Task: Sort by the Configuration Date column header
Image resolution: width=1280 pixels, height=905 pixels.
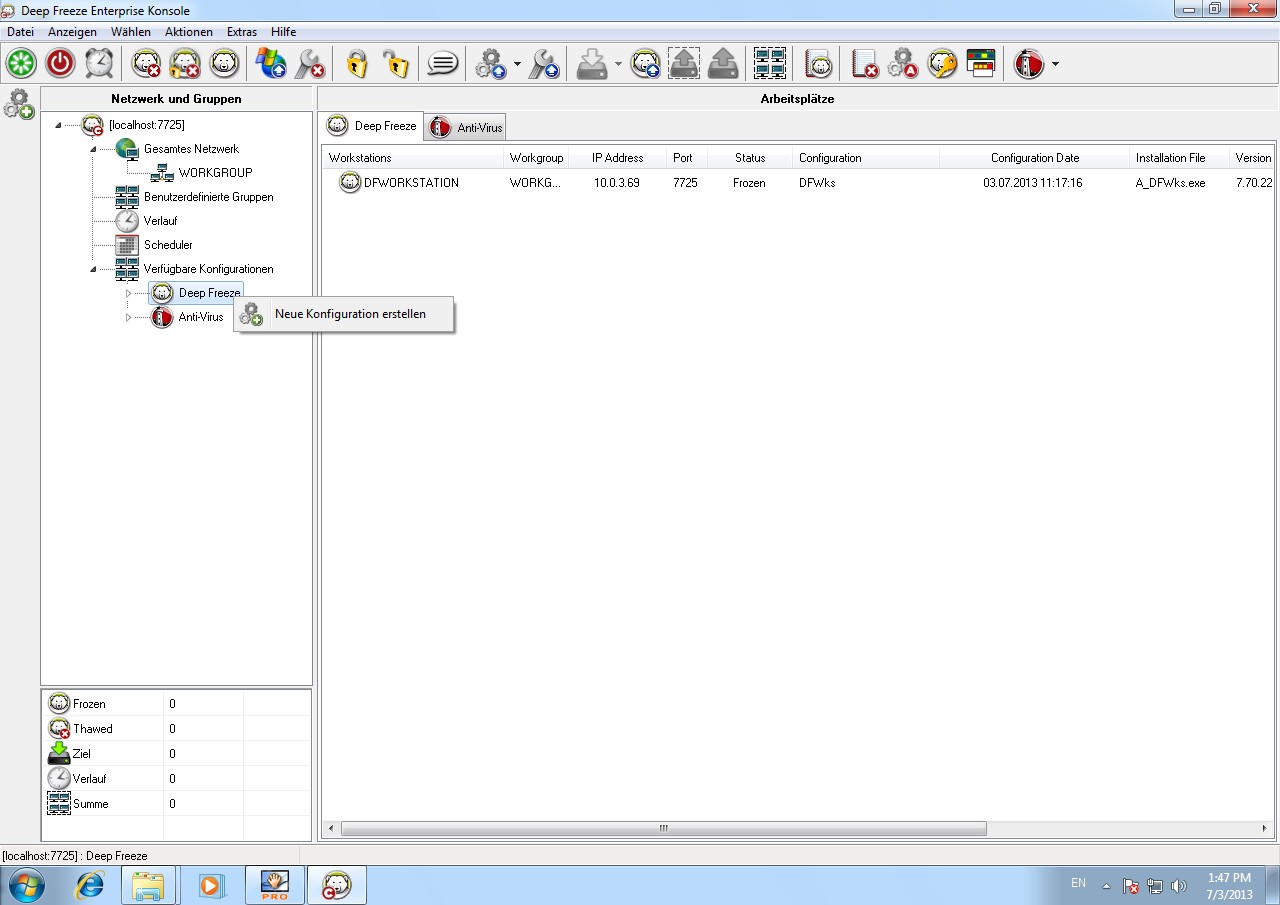Action: pos(1035,158)
